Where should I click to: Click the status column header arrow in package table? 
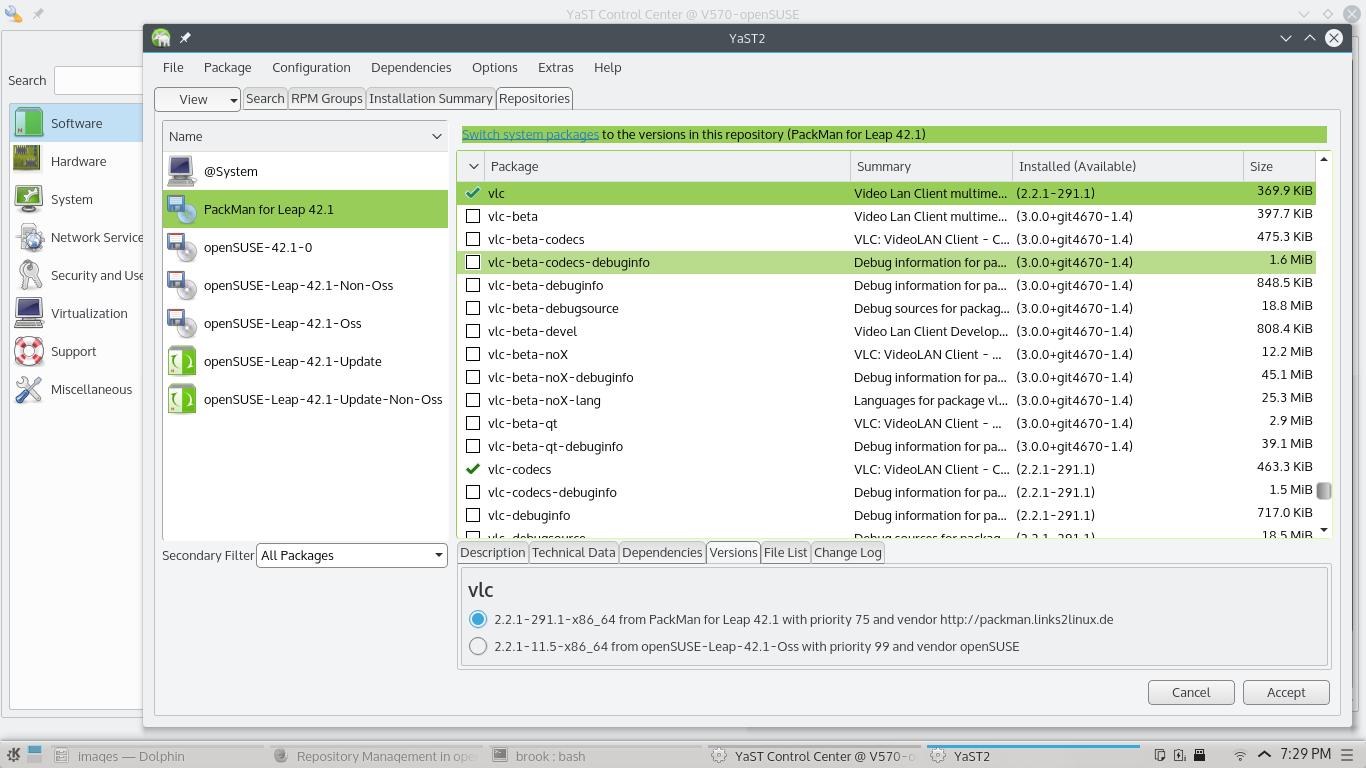[x=473, y=166]
